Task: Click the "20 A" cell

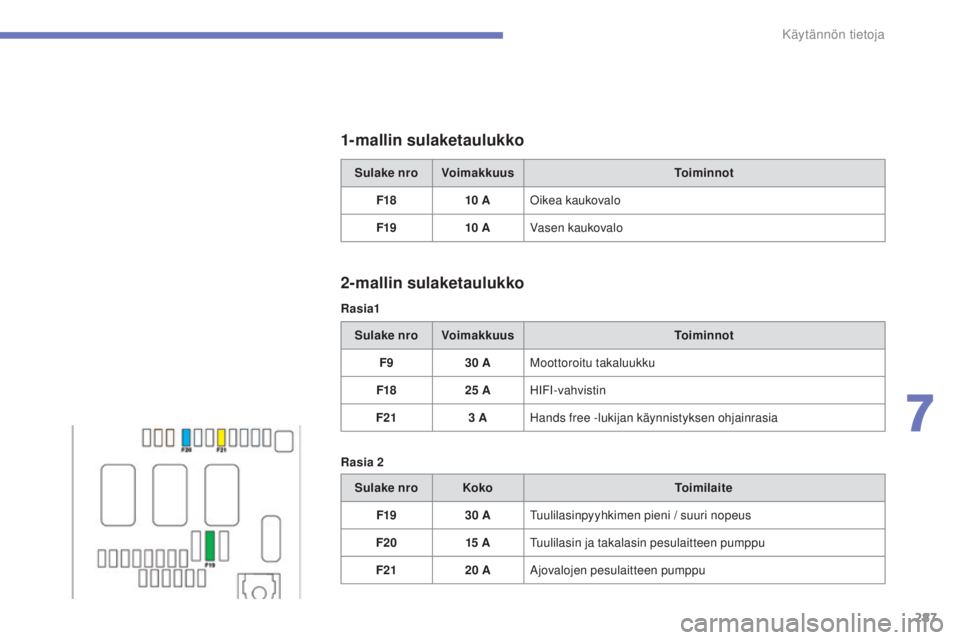Action: [478, 570]
